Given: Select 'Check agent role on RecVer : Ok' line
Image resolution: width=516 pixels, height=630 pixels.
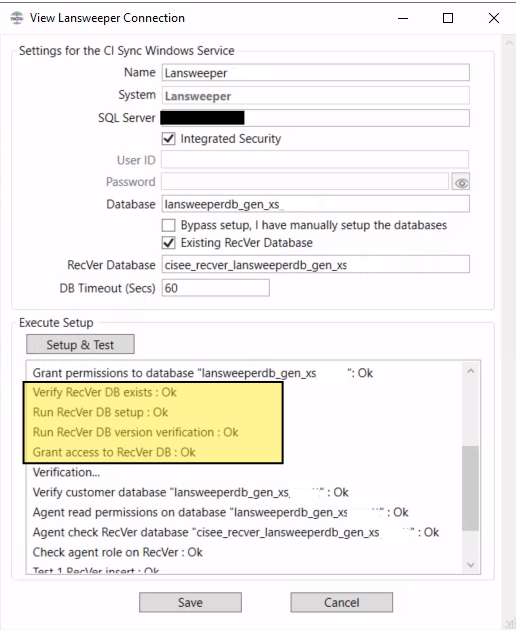Looking at the screenshot, I should click(118, 552).
